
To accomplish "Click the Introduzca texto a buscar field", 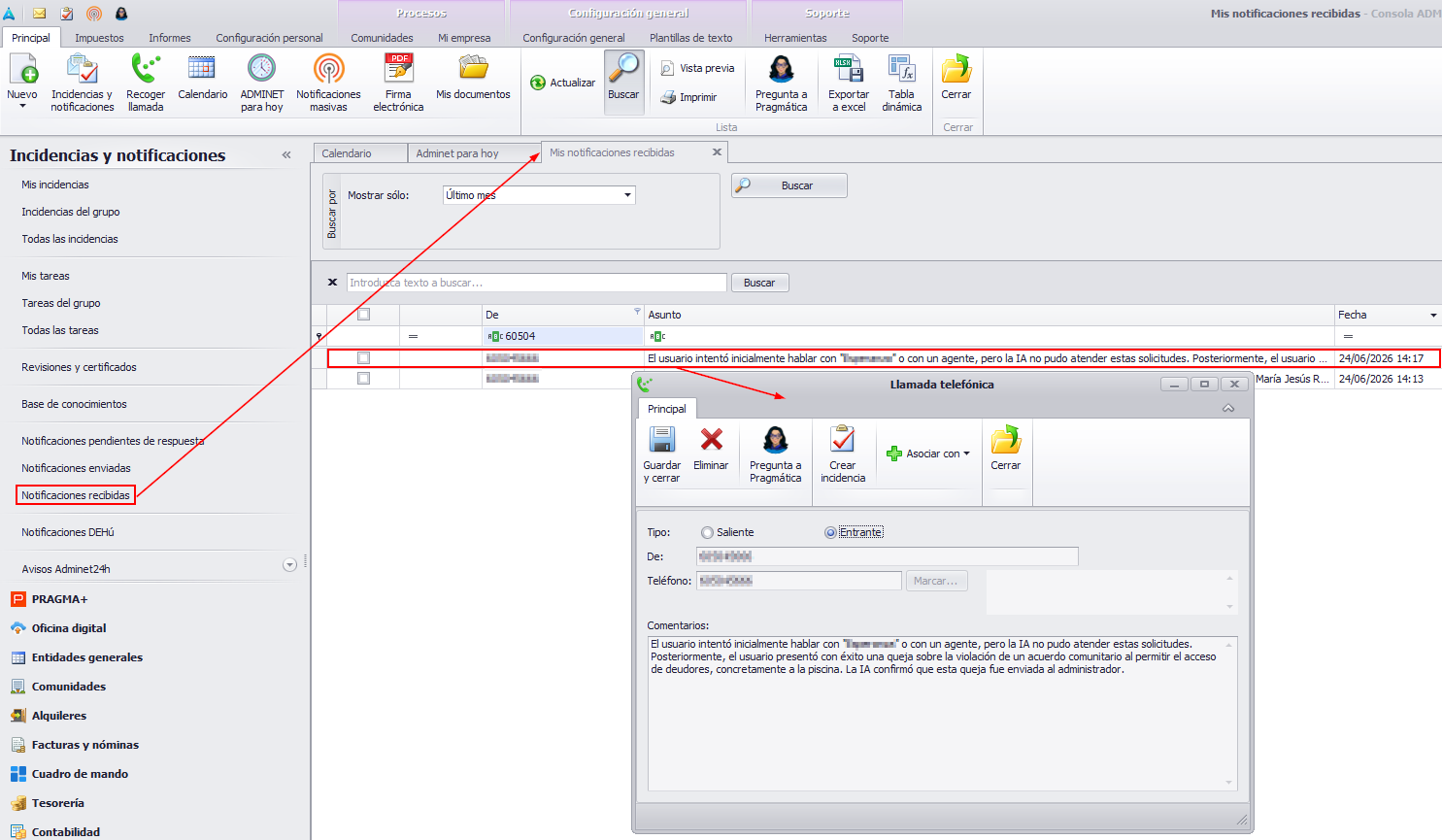I will 536,283.
